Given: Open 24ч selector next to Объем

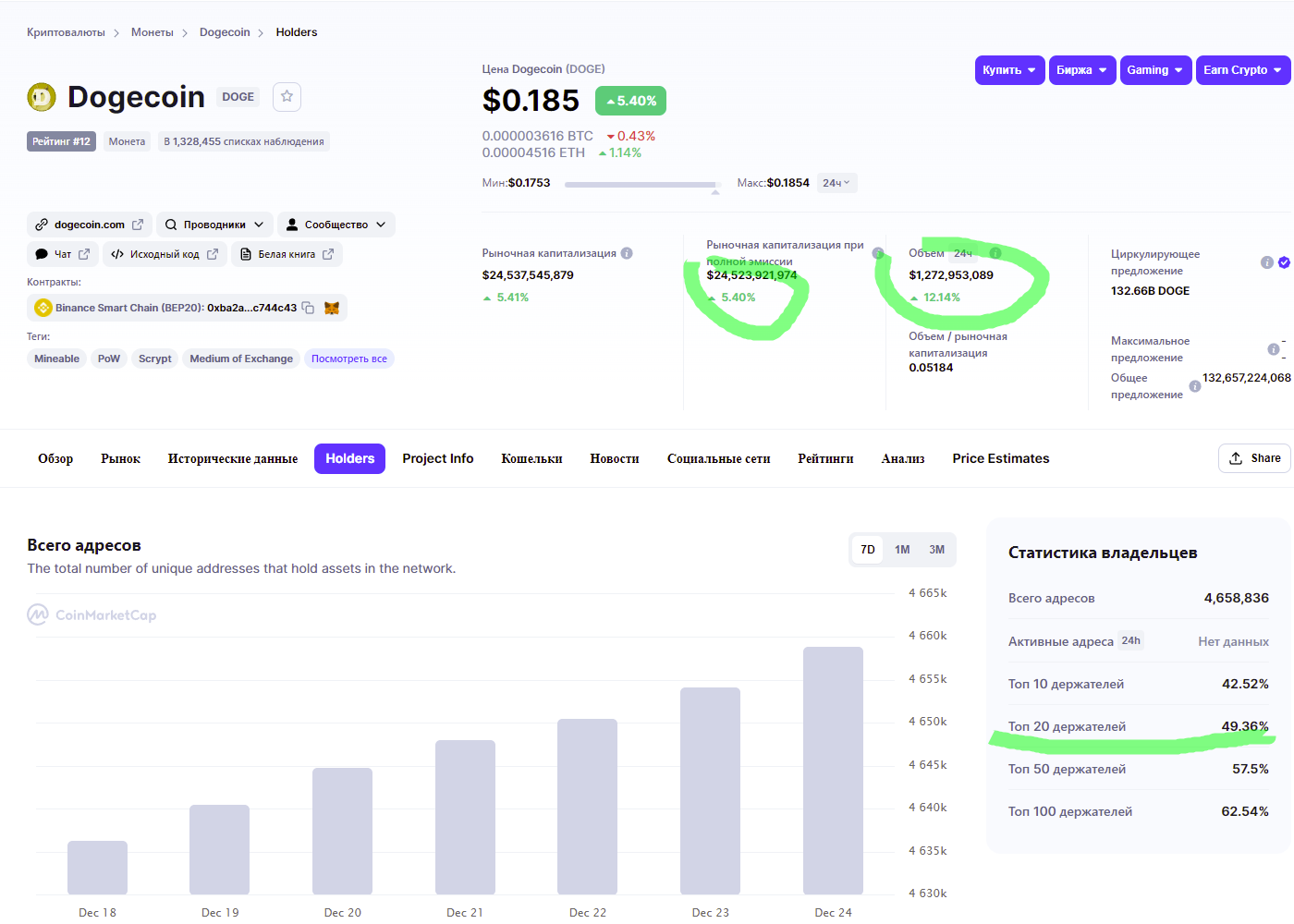Looking at the screenshot, I should click(963, 253).
